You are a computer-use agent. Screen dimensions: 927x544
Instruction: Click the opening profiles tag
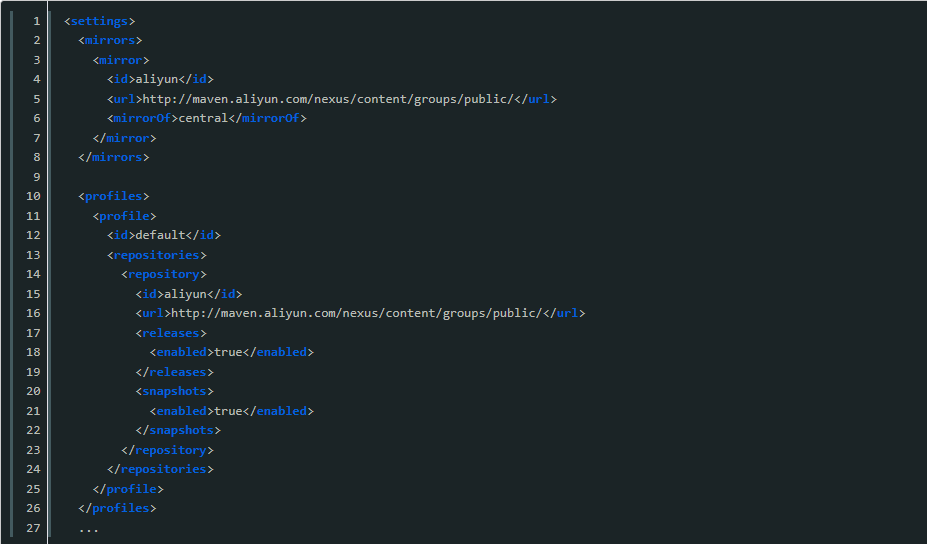tap(113, 196)
